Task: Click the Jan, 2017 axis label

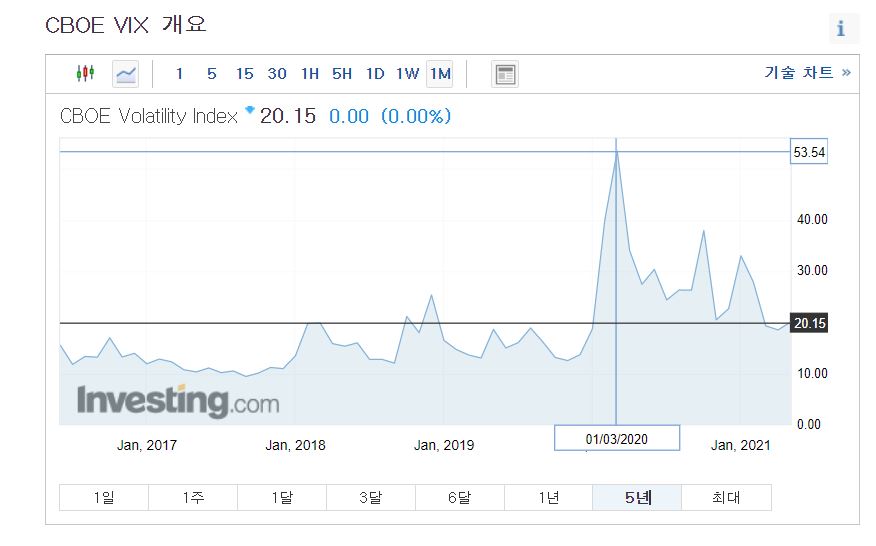Action: pos(147,445)
